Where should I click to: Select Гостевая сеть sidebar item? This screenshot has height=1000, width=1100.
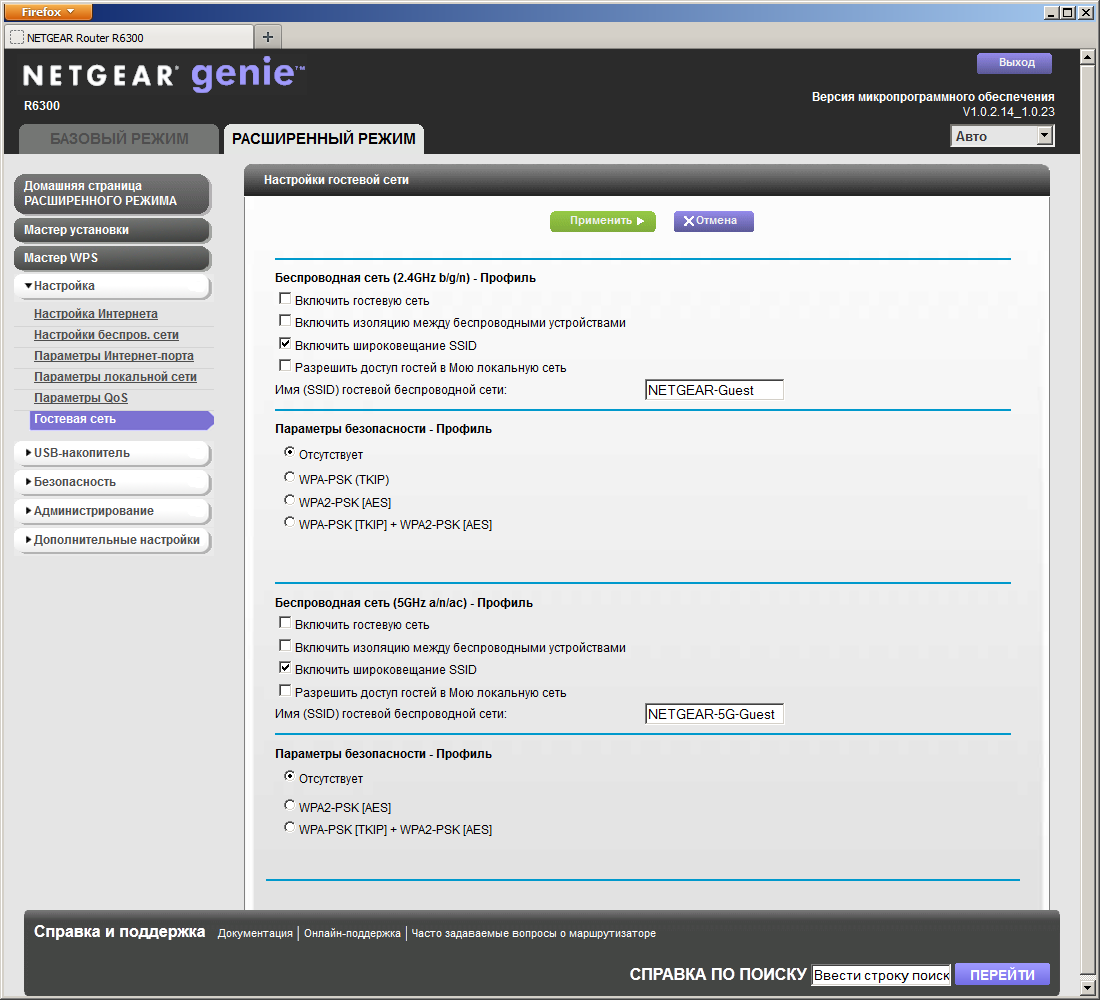pos(121,420)
